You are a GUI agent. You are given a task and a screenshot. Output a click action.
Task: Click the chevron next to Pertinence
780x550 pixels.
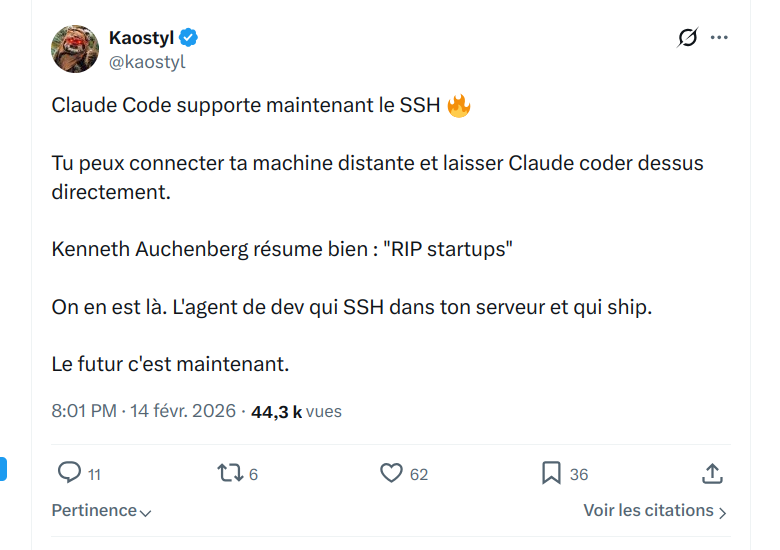pyautogui.click(x=146, y=512)
